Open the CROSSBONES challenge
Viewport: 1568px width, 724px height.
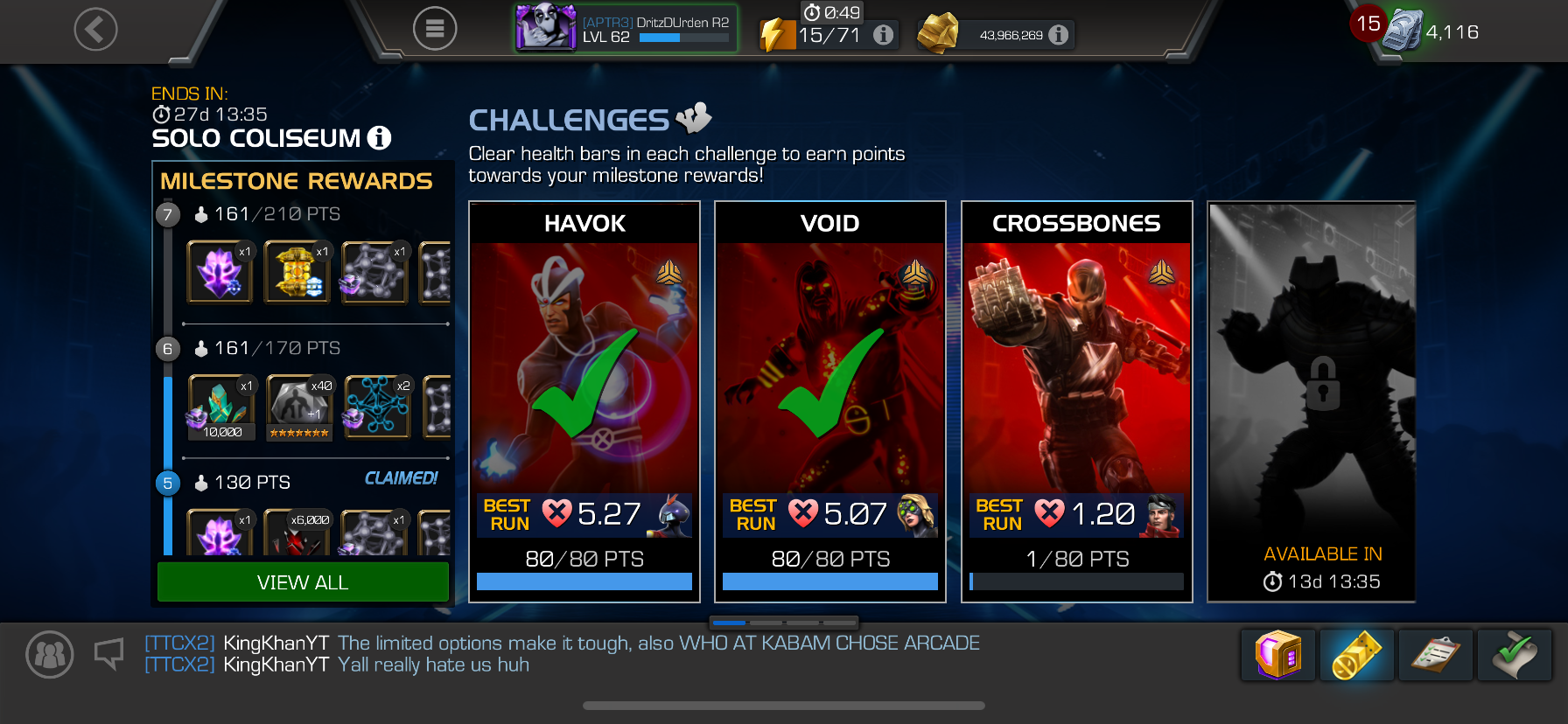pos(1077,402)
